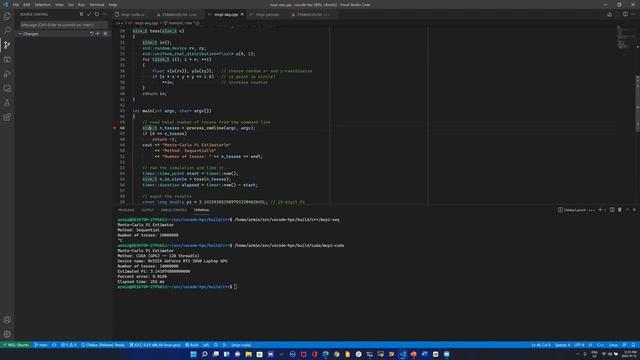
Task: Switch to the Problems panel tab
Action: pyautogui.click(x=126, y=210)
